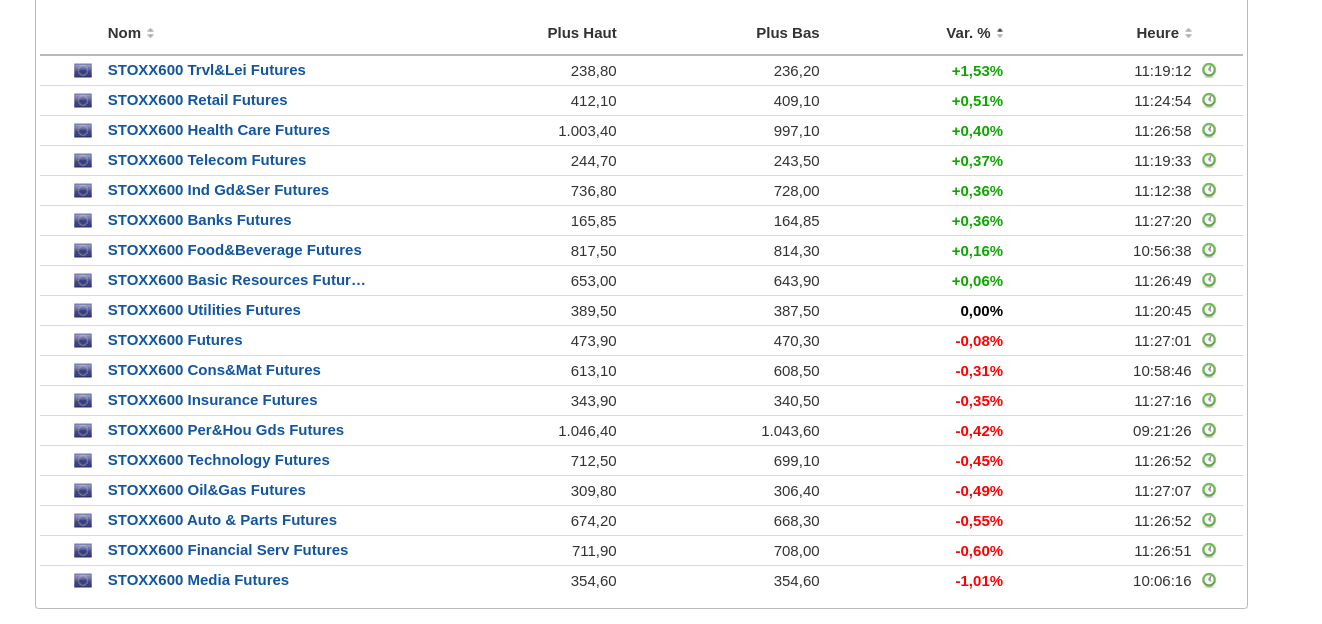Click the Plus Haut column header
1322x624 pixels.
point(582,33)
